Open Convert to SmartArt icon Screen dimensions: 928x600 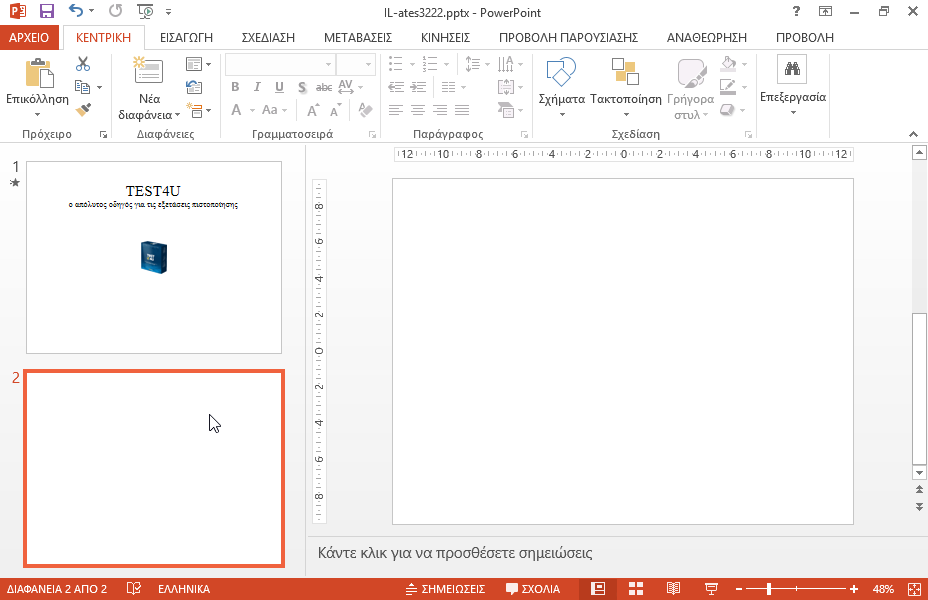point(509,110)
